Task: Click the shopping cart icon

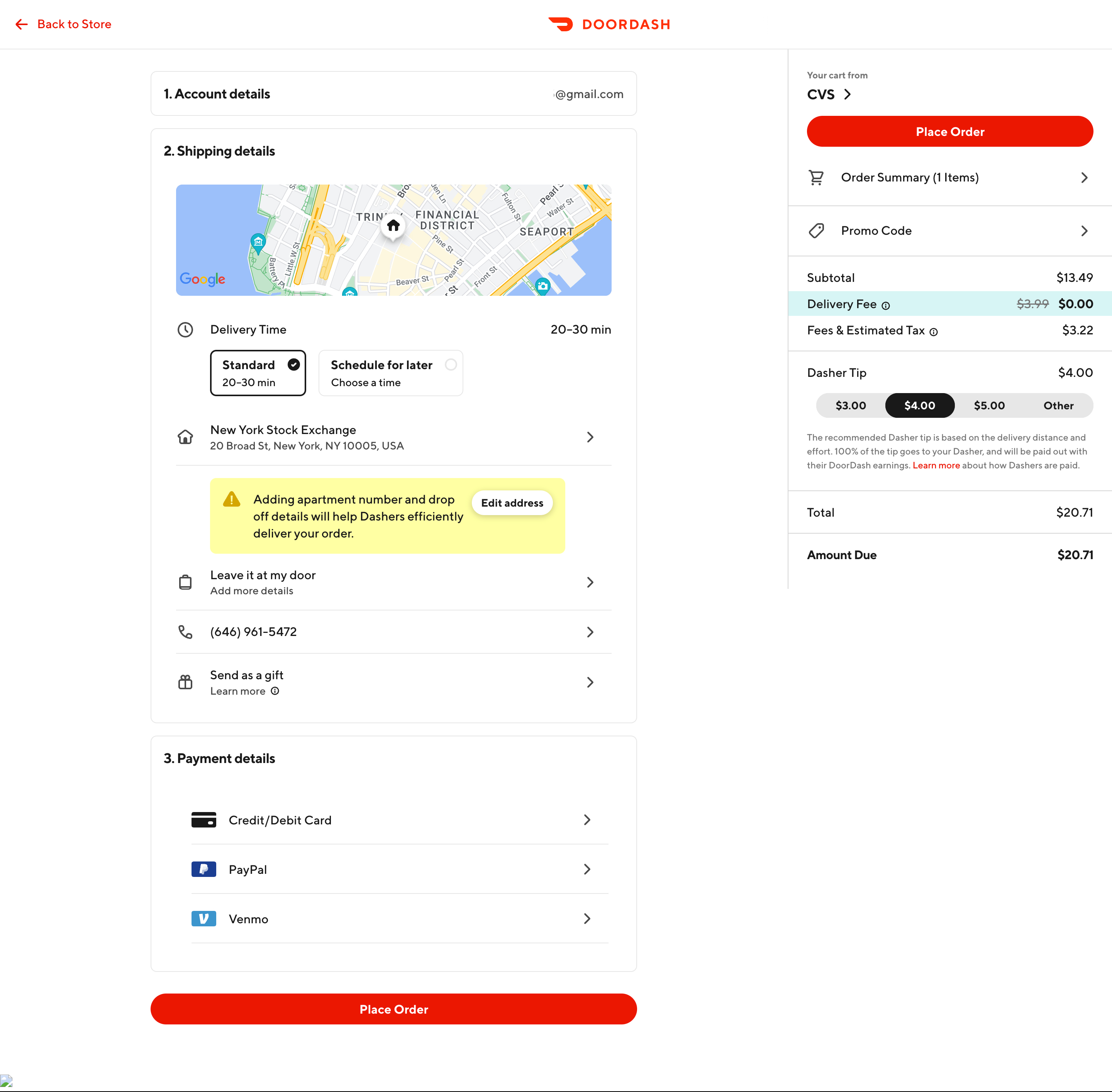Action: click(x=816, y=178)
